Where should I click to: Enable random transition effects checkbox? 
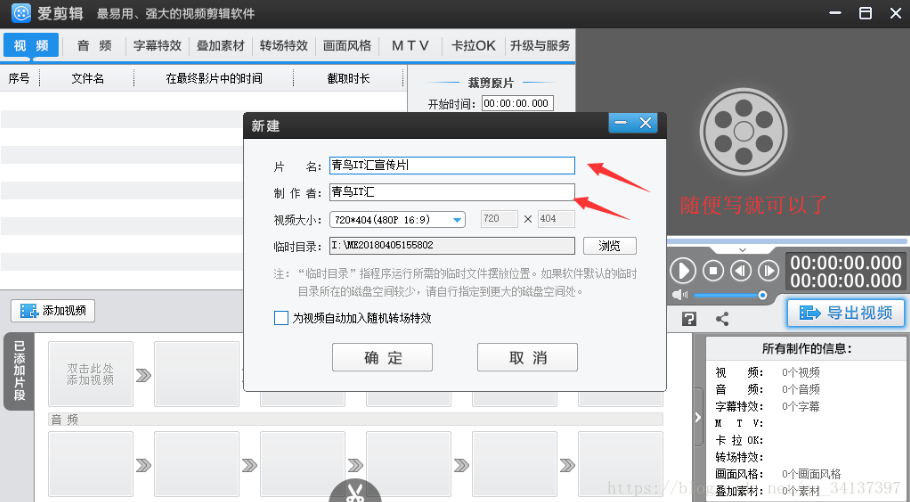tap(281, 318)
